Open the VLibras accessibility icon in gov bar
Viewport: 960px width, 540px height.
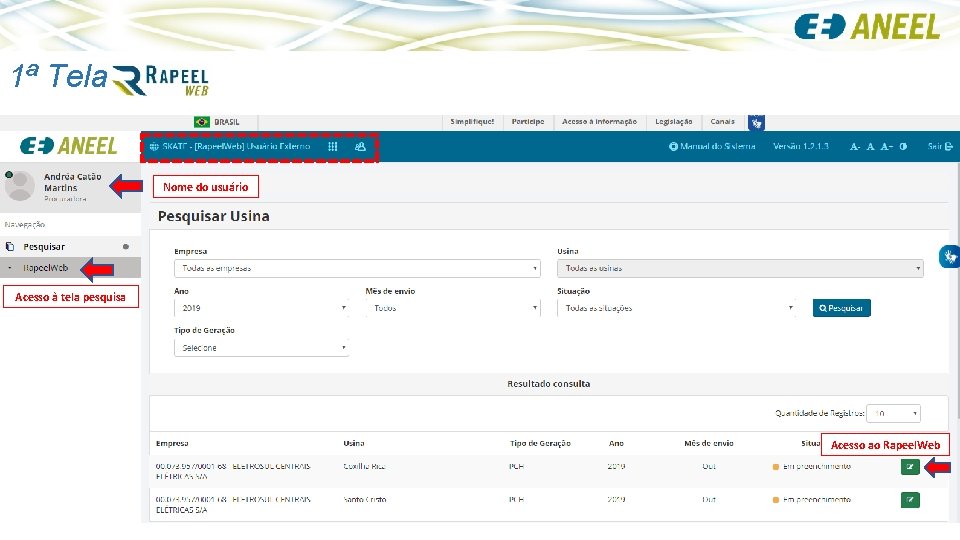click(756, 123)
